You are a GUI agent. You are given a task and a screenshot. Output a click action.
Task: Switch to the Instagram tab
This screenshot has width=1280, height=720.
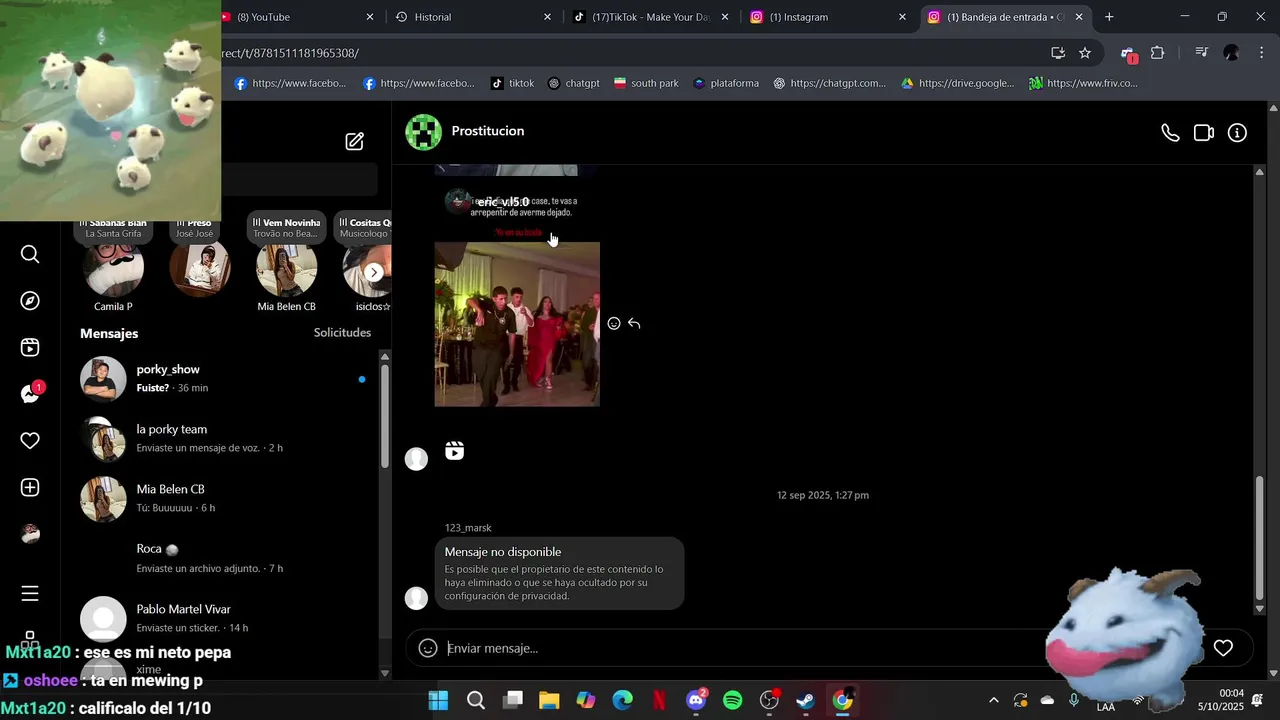pos(827,17)
